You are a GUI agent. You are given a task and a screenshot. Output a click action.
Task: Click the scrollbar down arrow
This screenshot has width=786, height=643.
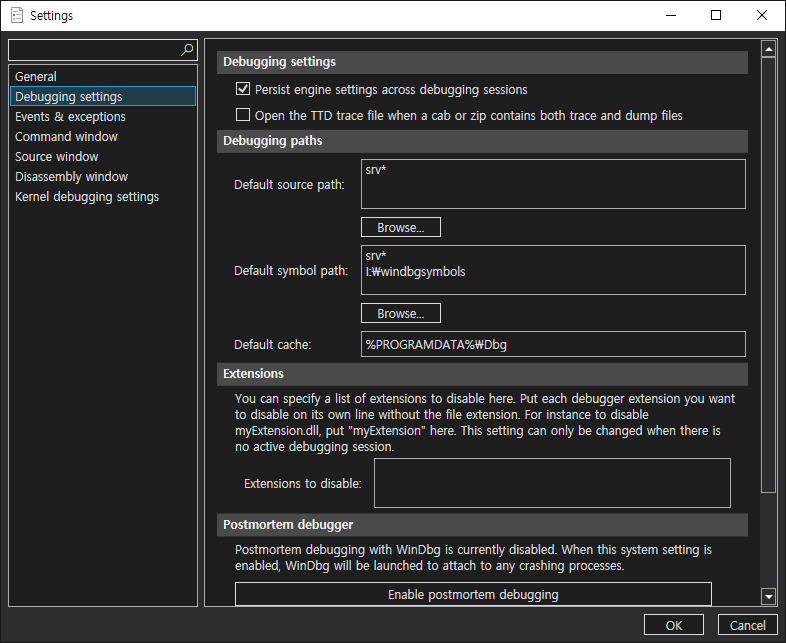point(768,596)
